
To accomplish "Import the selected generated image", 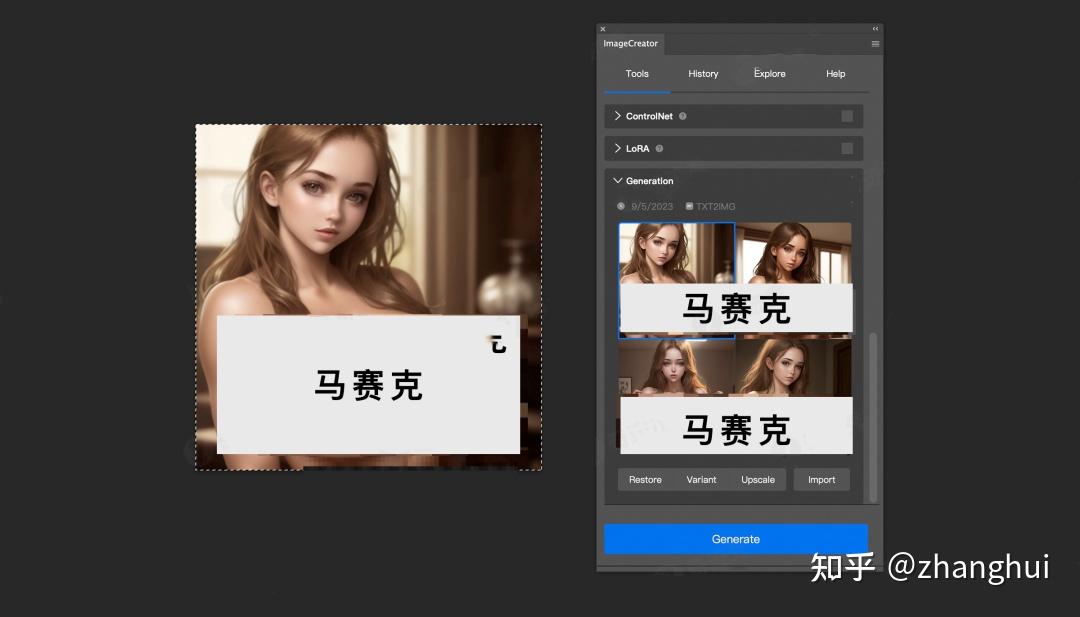I will (x=821, y=479).
